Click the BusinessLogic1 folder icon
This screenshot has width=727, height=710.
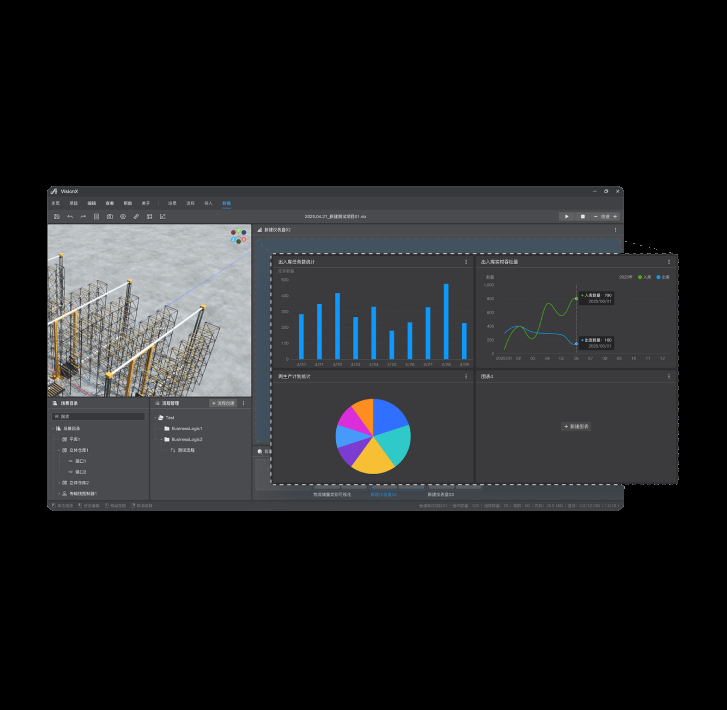tap(167, 429)
